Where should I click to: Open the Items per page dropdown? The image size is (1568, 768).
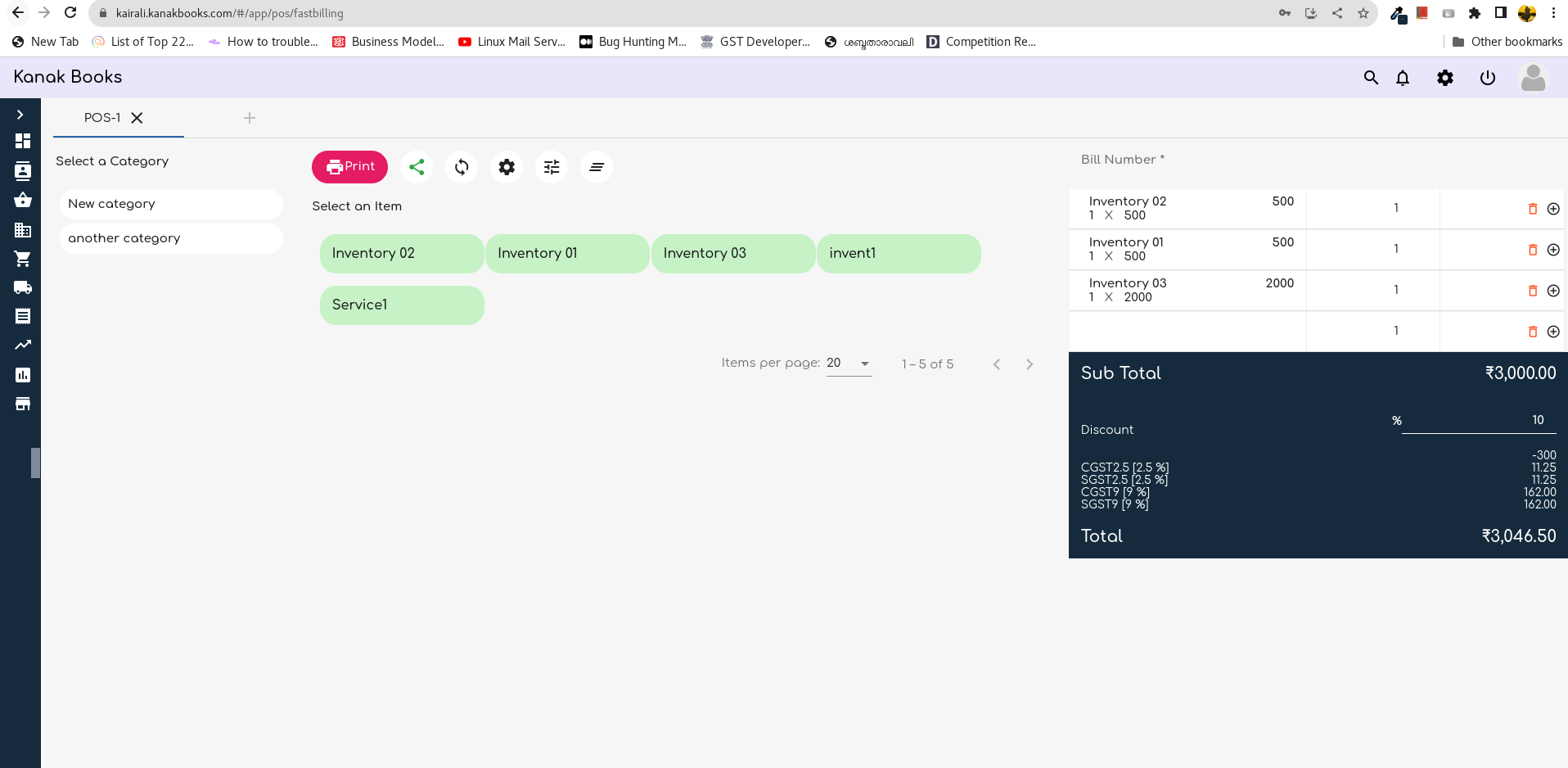(x=849, y=363)
